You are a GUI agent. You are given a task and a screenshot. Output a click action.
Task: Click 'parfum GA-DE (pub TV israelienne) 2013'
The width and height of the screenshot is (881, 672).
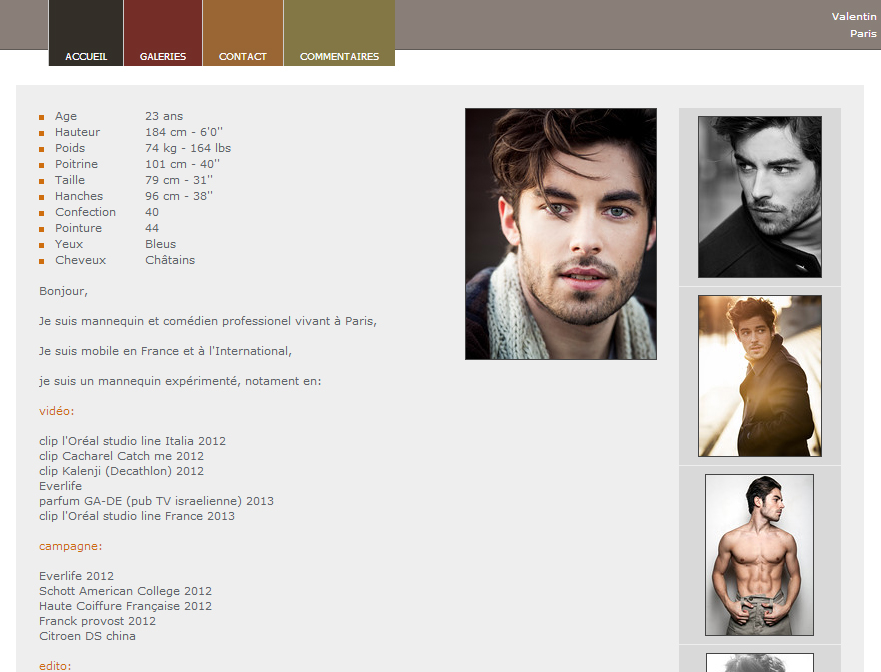pos(156,501)
